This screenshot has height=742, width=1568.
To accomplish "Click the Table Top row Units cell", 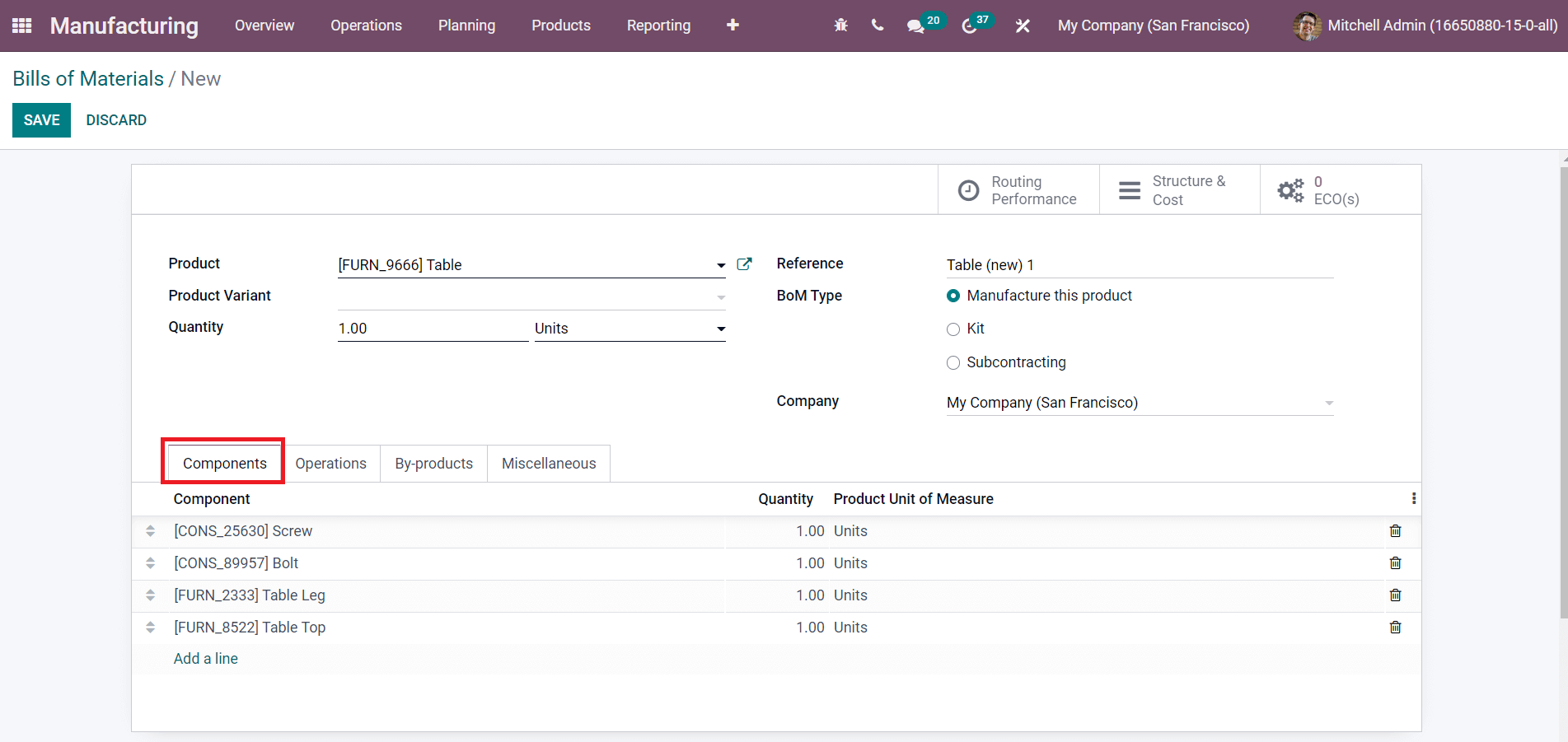I will 850,628.
